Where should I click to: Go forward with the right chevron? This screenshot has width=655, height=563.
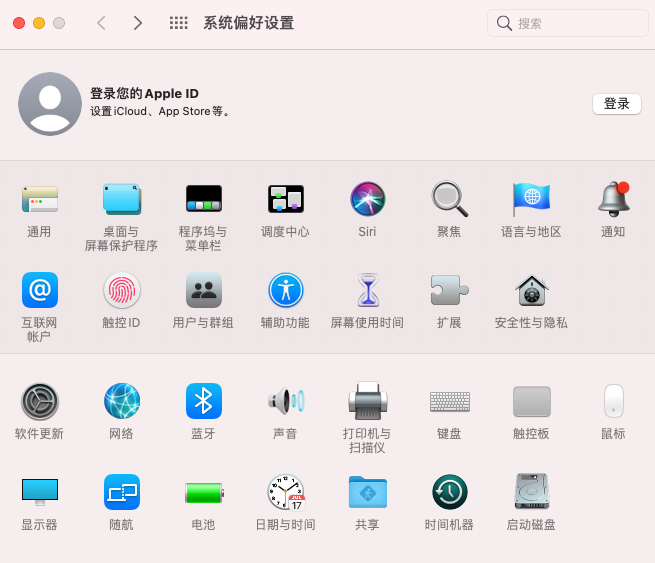click(137, 23)
